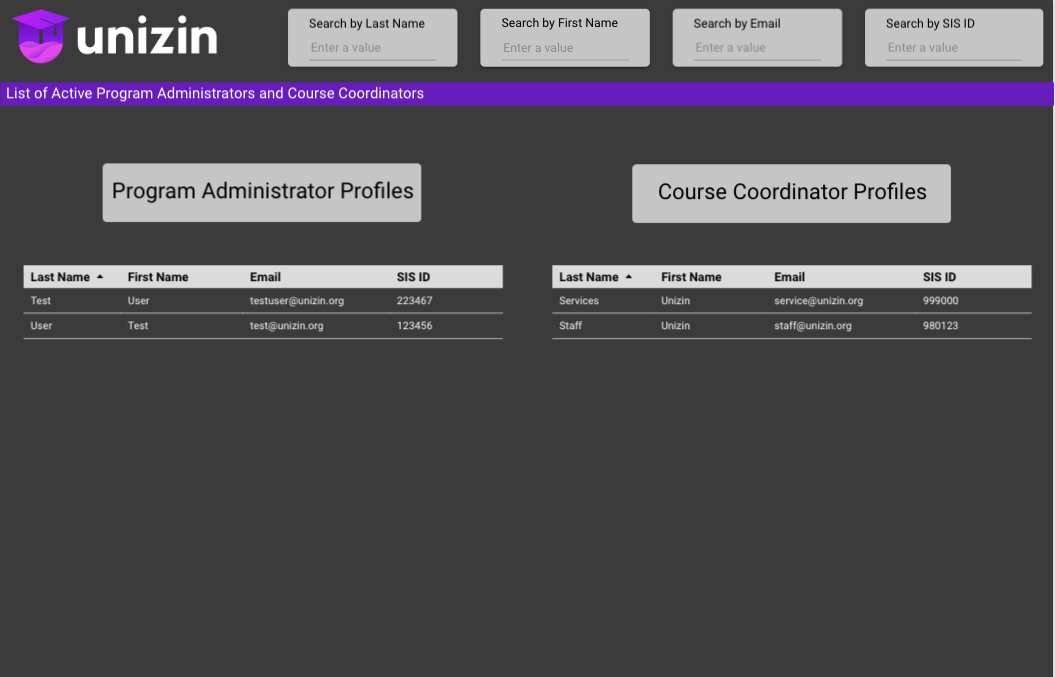The image size is (1055, 677).
Task: Open Program Administrator Profiles
Action: tap(262, 192)
